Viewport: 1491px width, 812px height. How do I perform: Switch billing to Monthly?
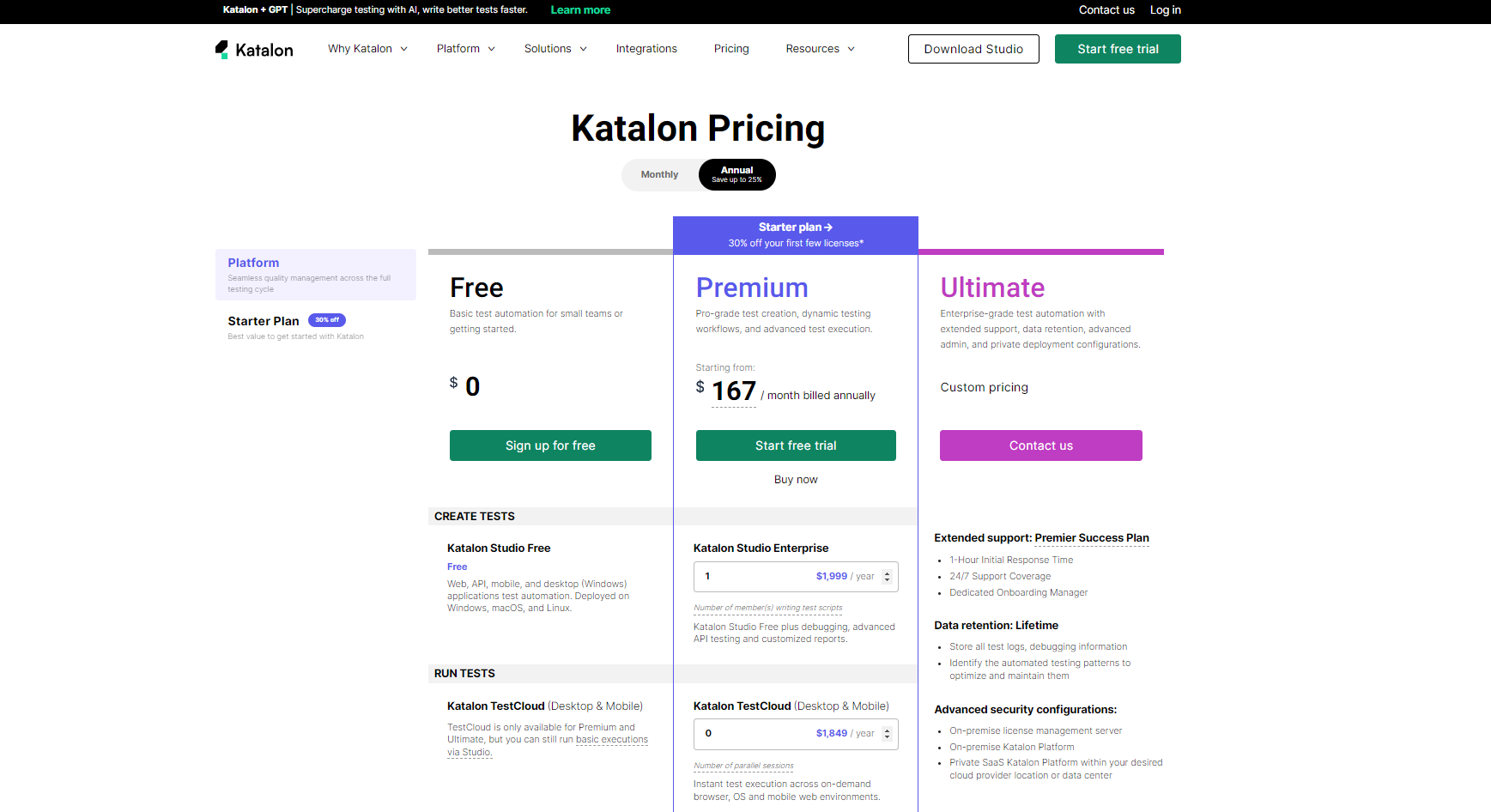(x=659, y=174)
